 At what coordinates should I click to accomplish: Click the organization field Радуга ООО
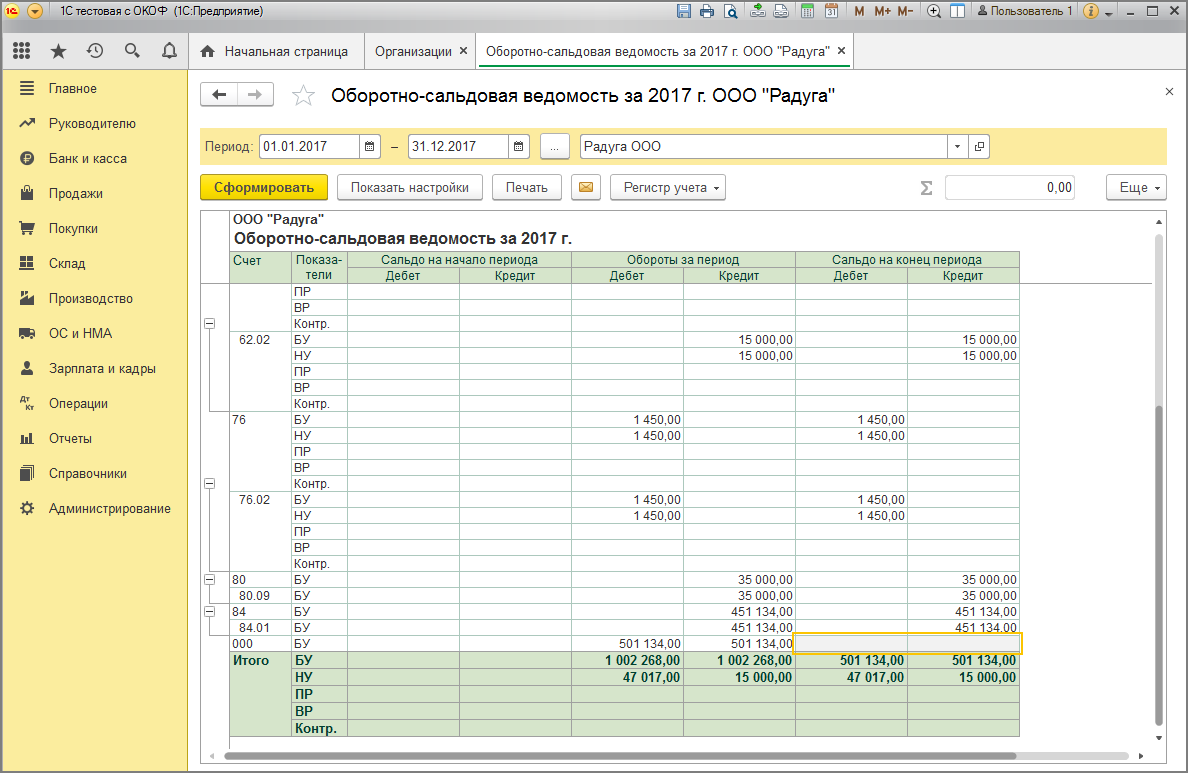pos(764,146)
